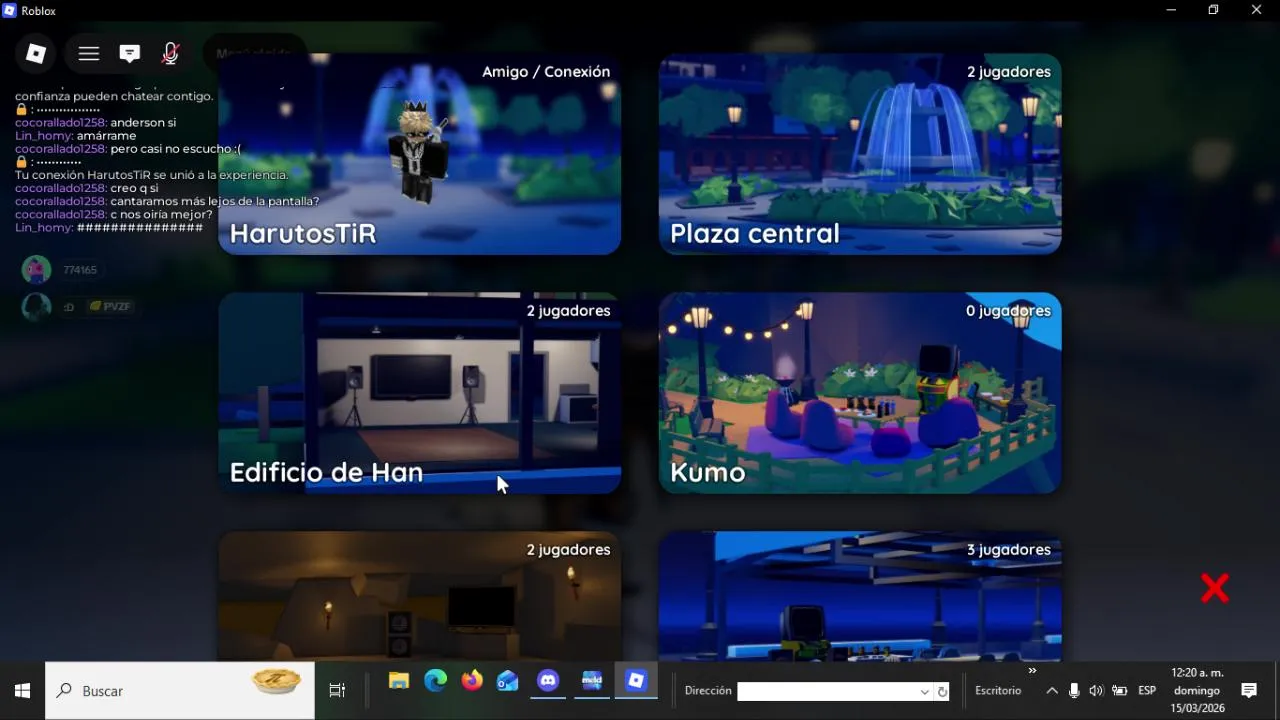Change the ESP input language
The height and width of the screenshot is (720, 1280).
(x=1147, y=691)
